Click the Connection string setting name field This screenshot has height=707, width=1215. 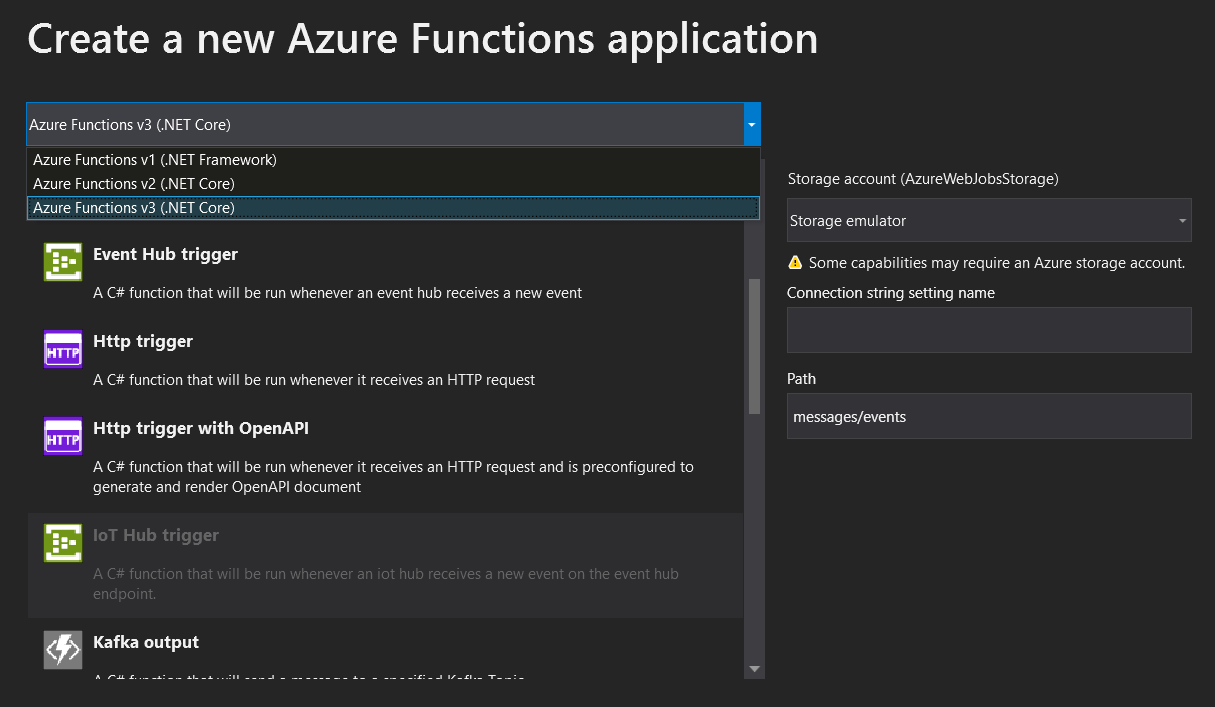989,330
